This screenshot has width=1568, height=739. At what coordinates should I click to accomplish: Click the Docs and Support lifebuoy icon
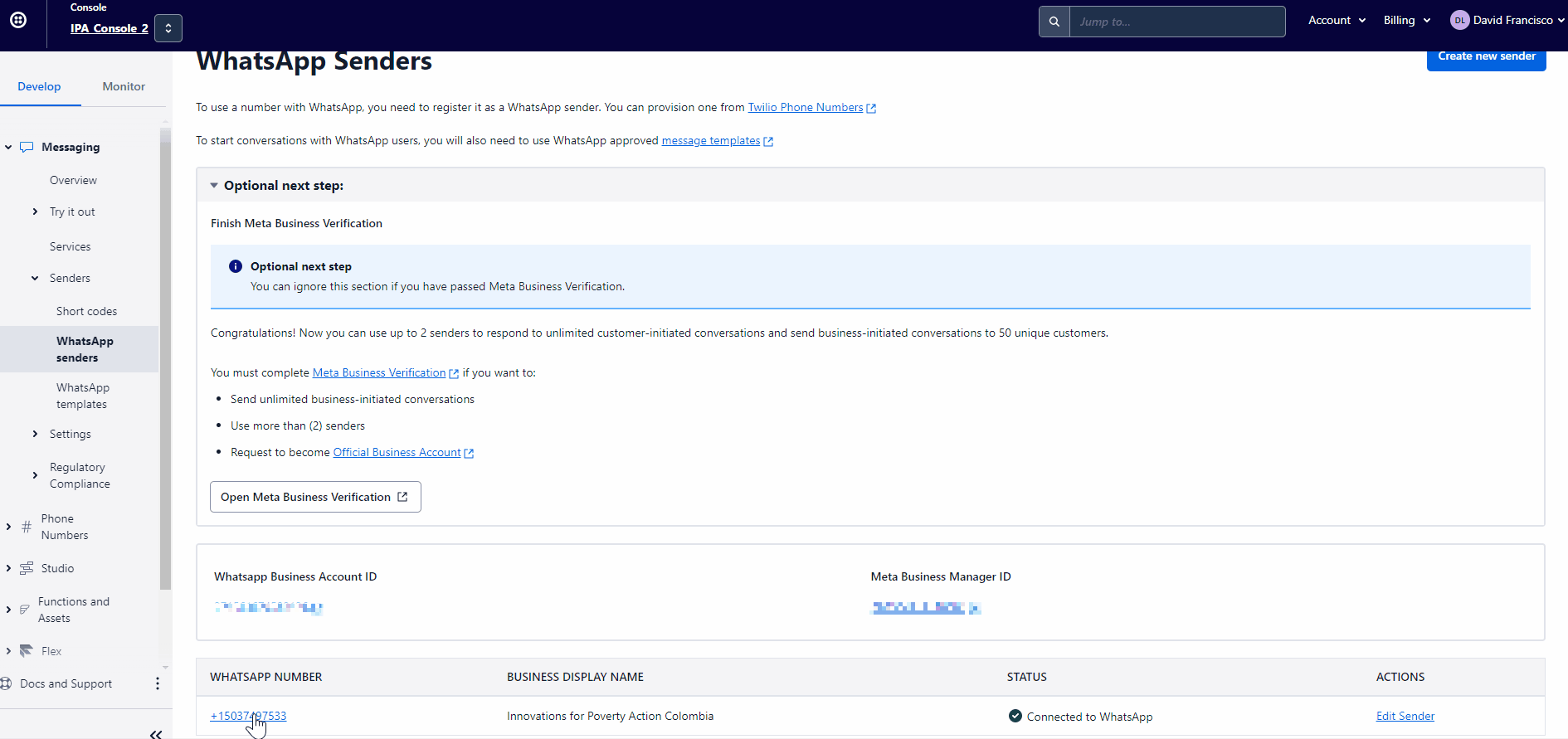tap(6, 683)
